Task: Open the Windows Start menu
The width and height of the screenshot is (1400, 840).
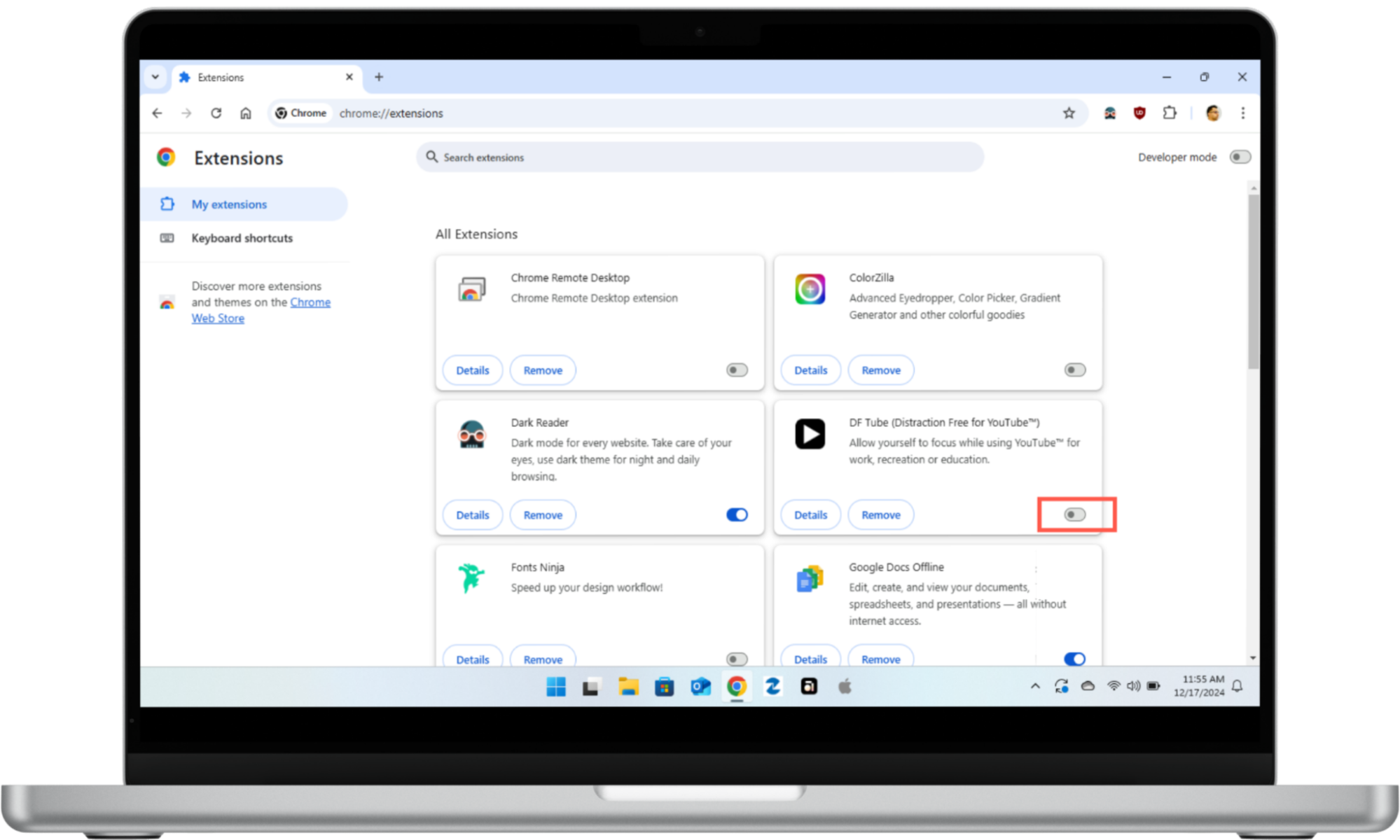Action: click(x=556, y=687)
